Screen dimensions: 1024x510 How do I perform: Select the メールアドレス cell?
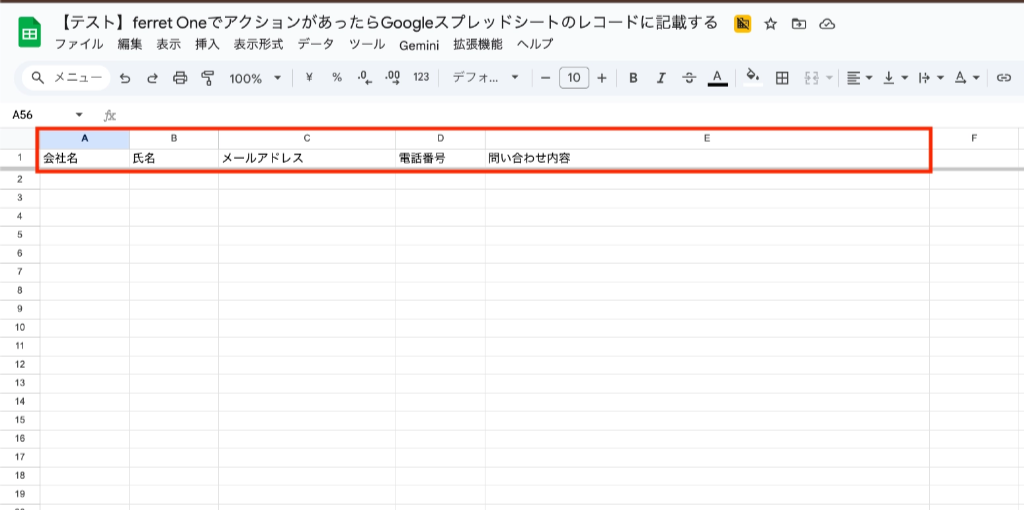pos(307,158)
